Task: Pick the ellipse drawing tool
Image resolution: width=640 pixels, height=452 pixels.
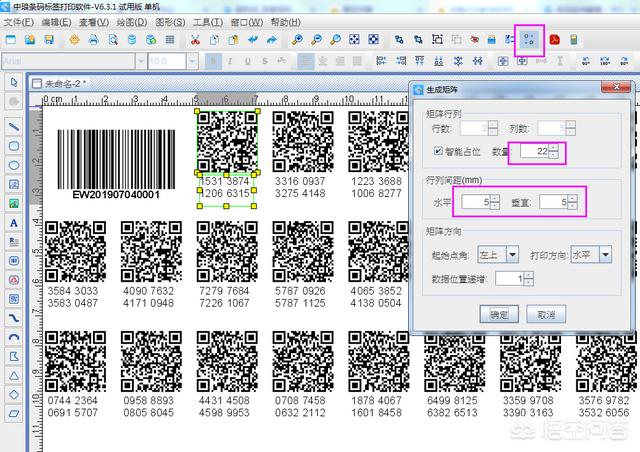Action: pos(14,165)
